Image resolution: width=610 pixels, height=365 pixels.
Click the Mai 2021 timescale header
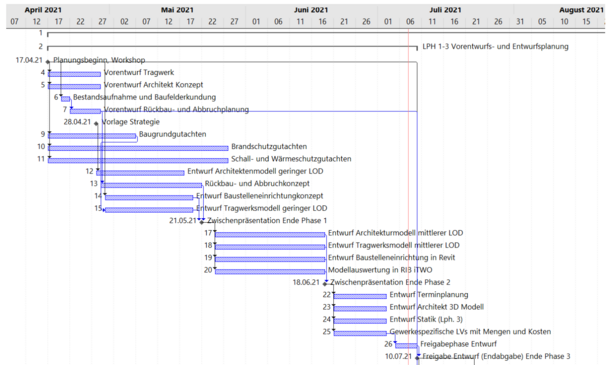pyautogui.click(x=177, y=10)
